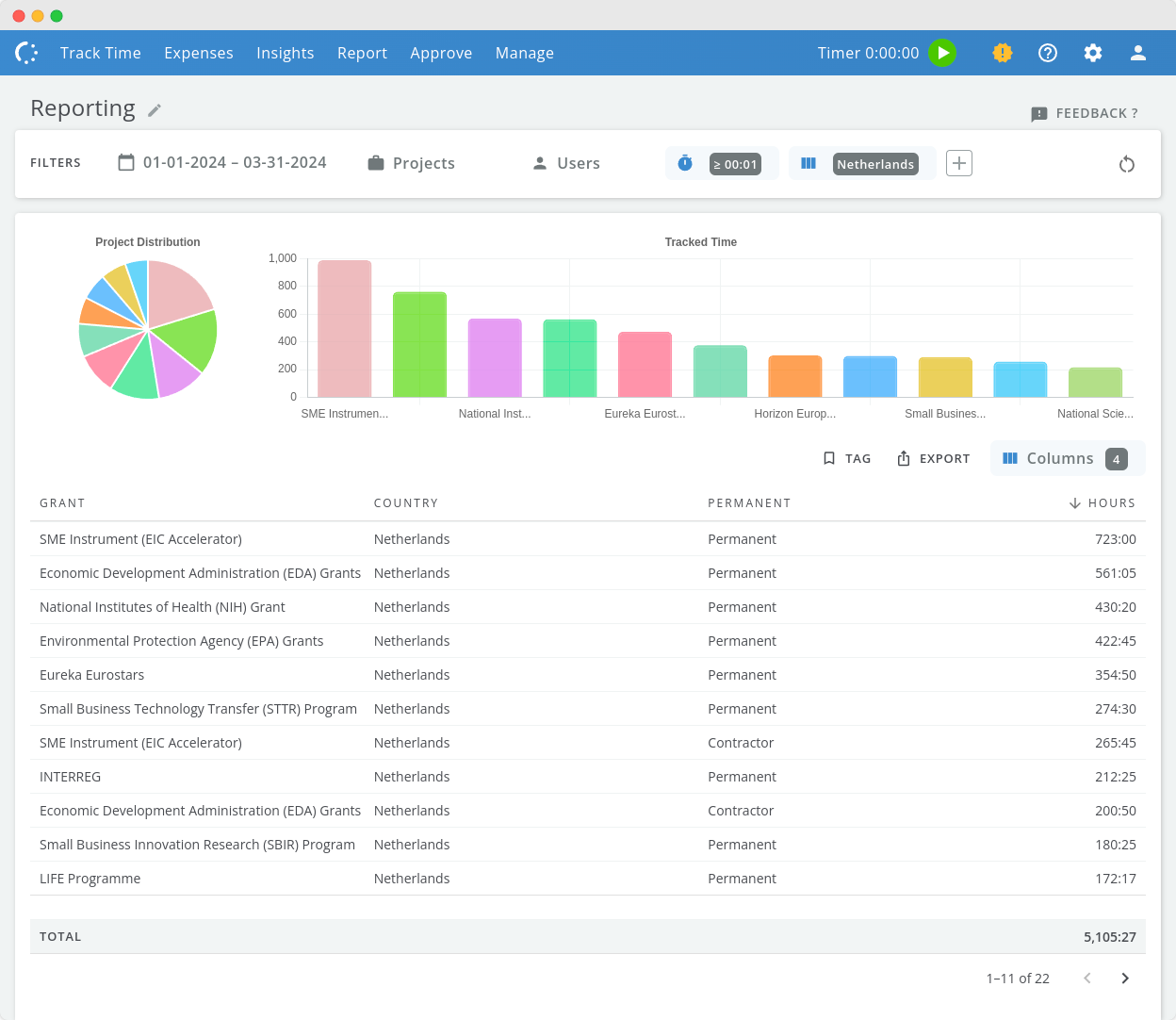Open the help question mark icon

coord(1048,53)
